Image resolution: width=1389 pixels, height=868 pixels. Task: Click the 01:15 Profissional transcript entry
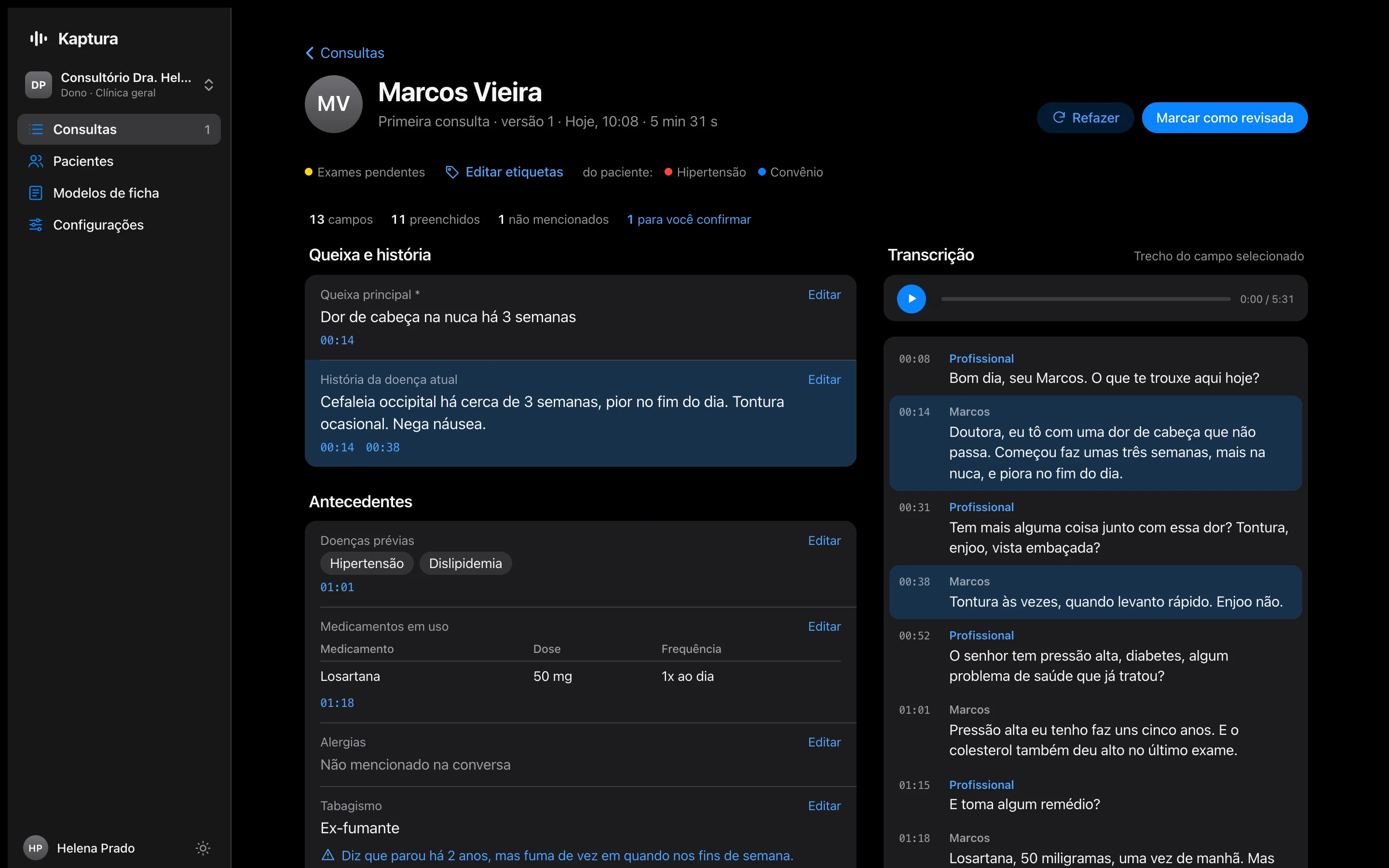tap(1095, 795)
